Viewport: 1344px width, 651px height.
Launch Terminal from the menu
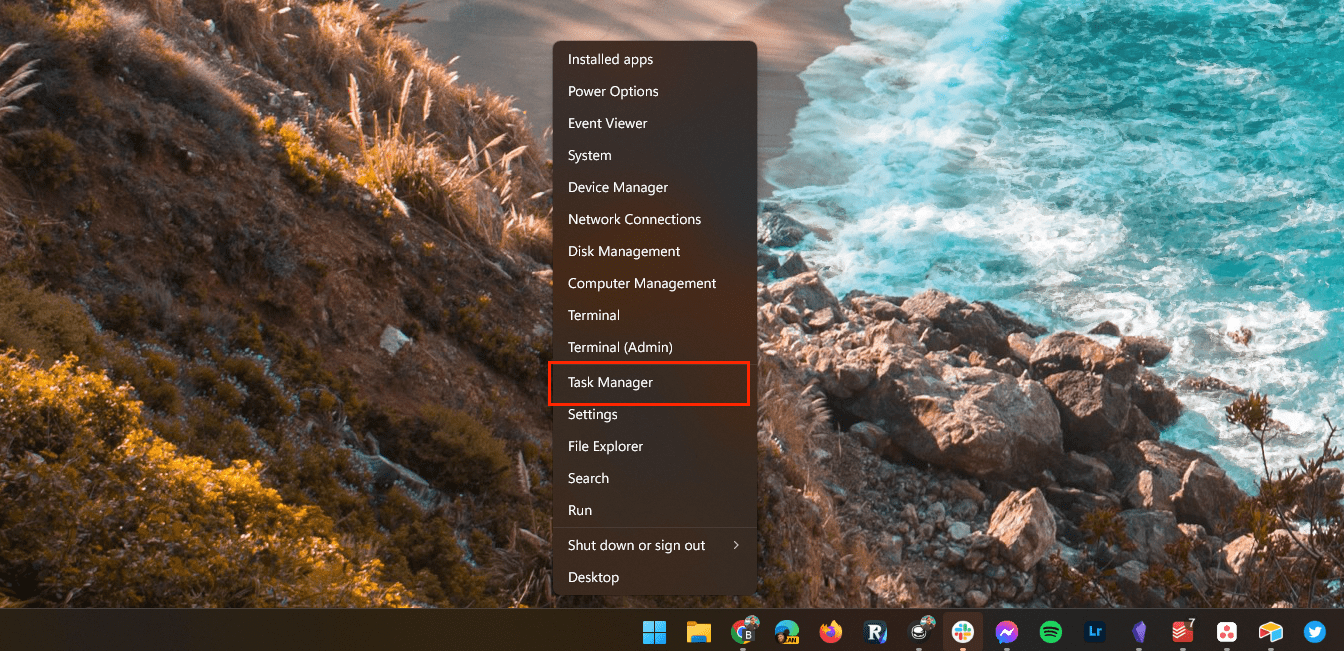(x=654, y=315)
